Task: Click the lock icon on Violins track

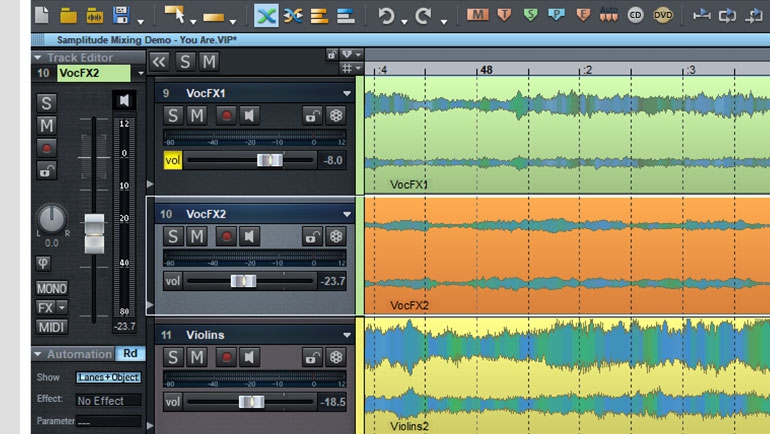Action: coord(312,357)
